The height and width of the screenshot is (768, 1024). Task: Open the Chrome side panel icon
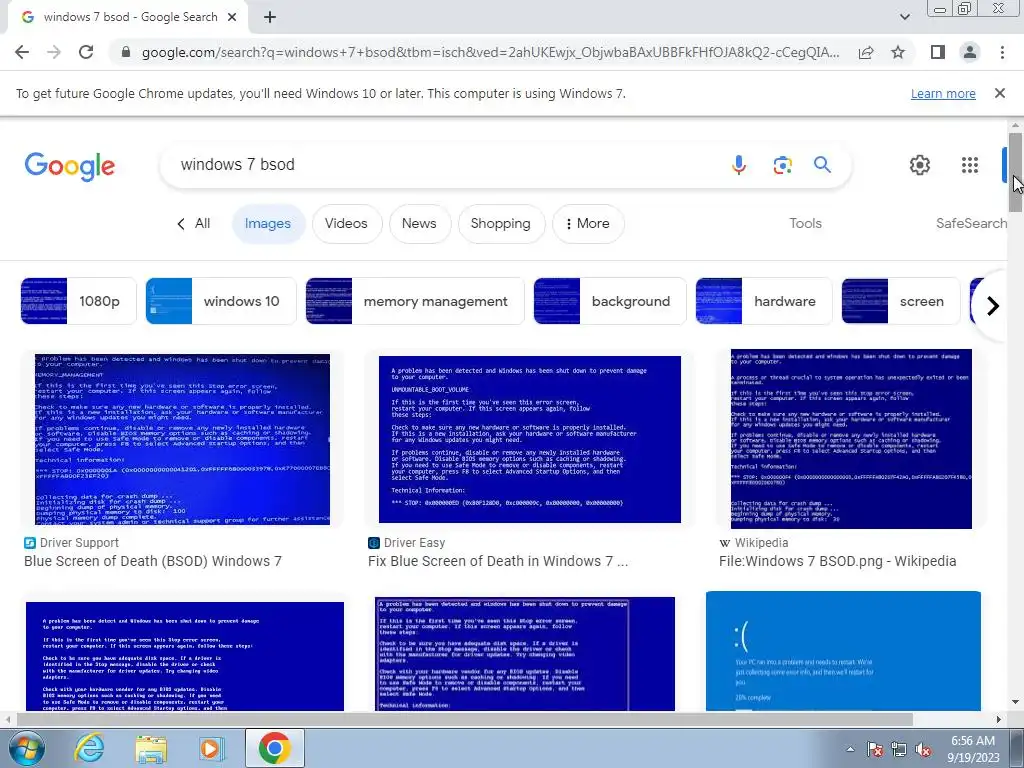click(938, 52)
